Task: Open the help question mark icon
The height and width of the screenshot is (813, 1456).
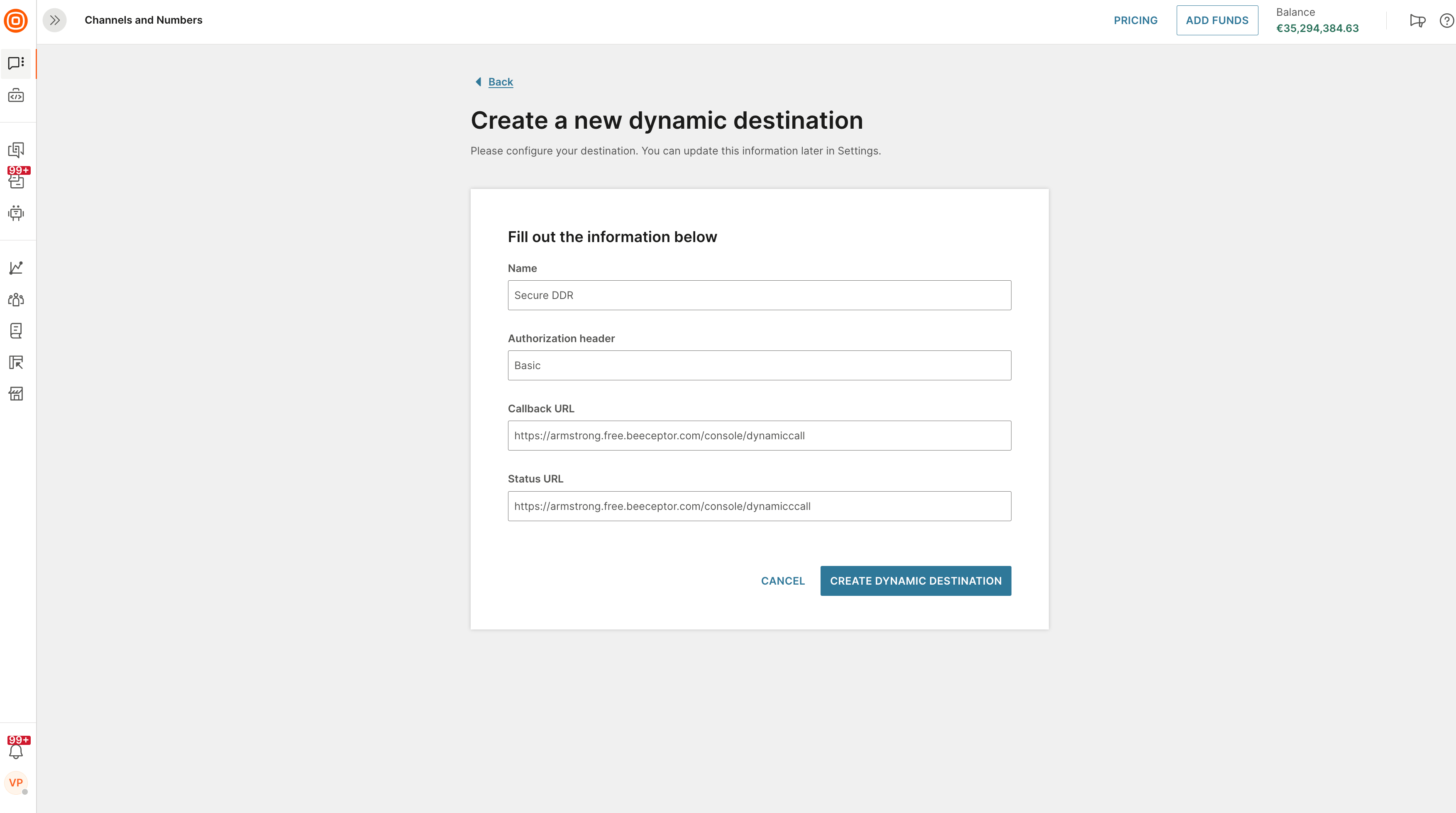Action: click(1446, 21)
